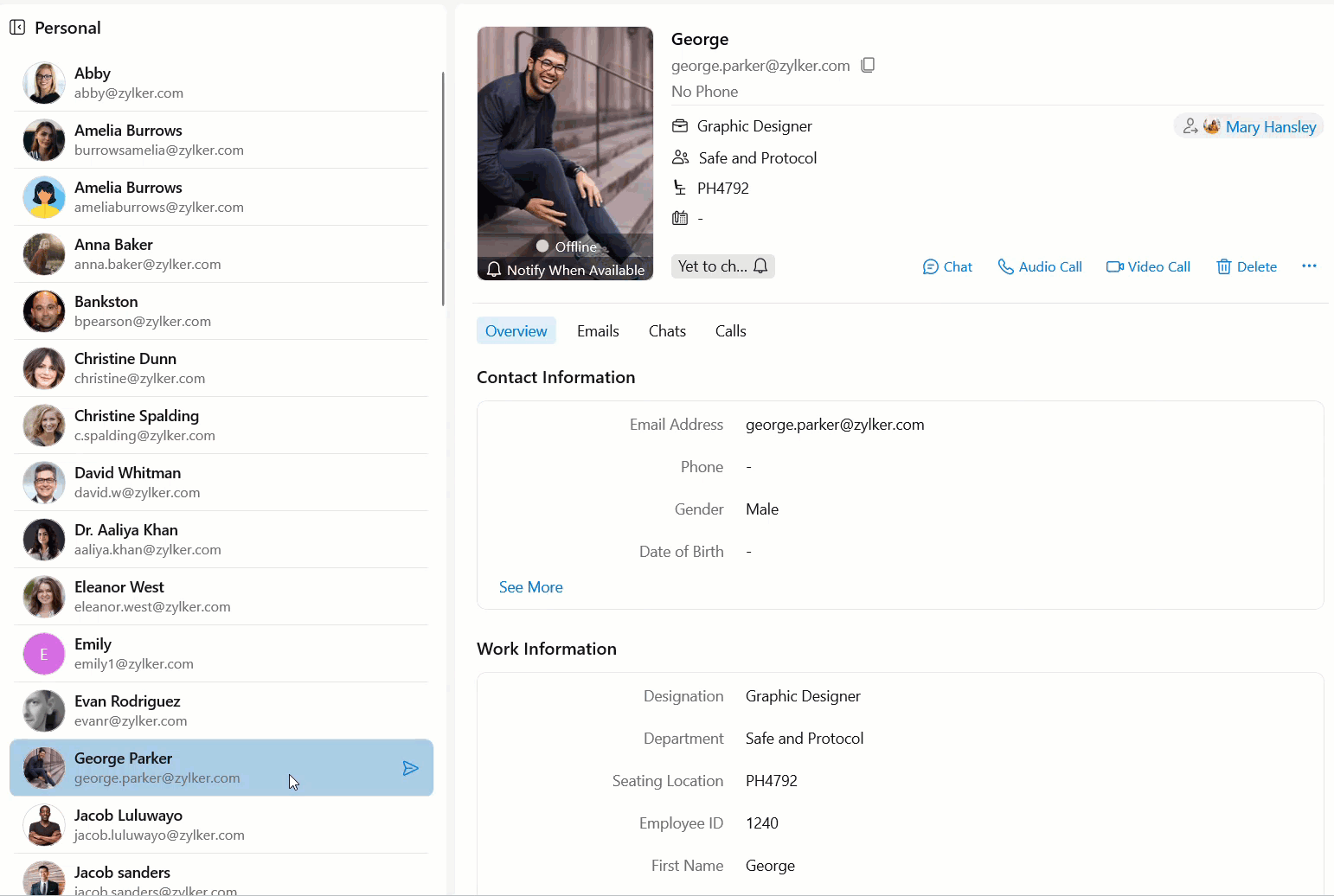Switch to the Calls tab

click(x=730, y=331)
